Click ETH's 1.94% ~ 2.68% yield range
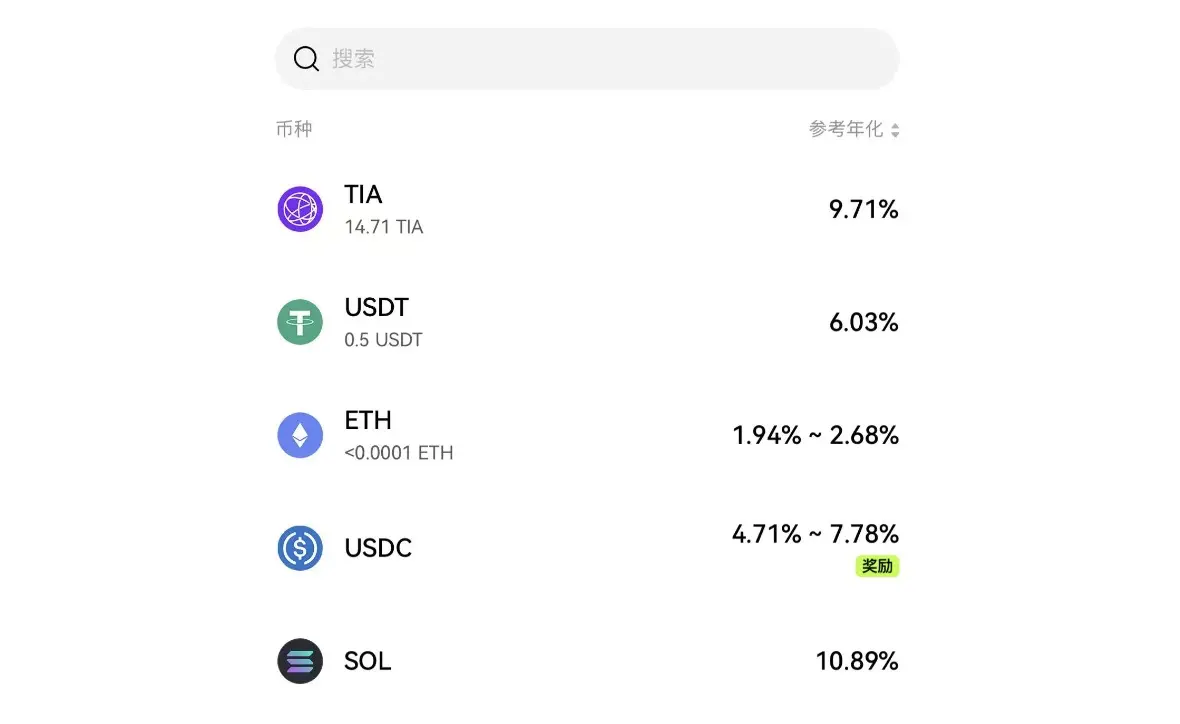The height and width of the screenshot is (724, 1180). pos(815,435)
